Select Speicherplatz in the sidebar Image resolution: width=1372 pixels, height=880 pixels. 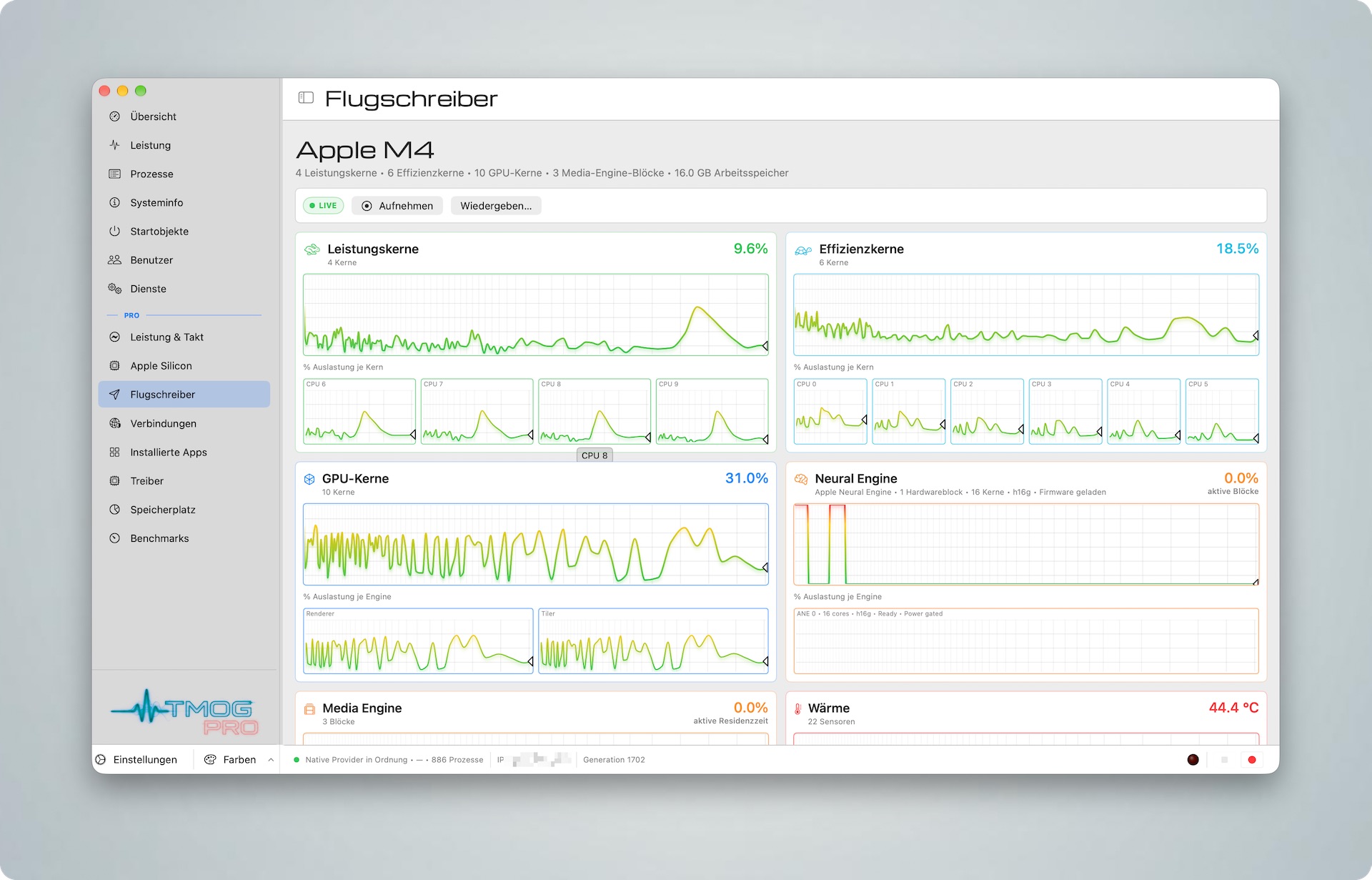tap(184, 509)
